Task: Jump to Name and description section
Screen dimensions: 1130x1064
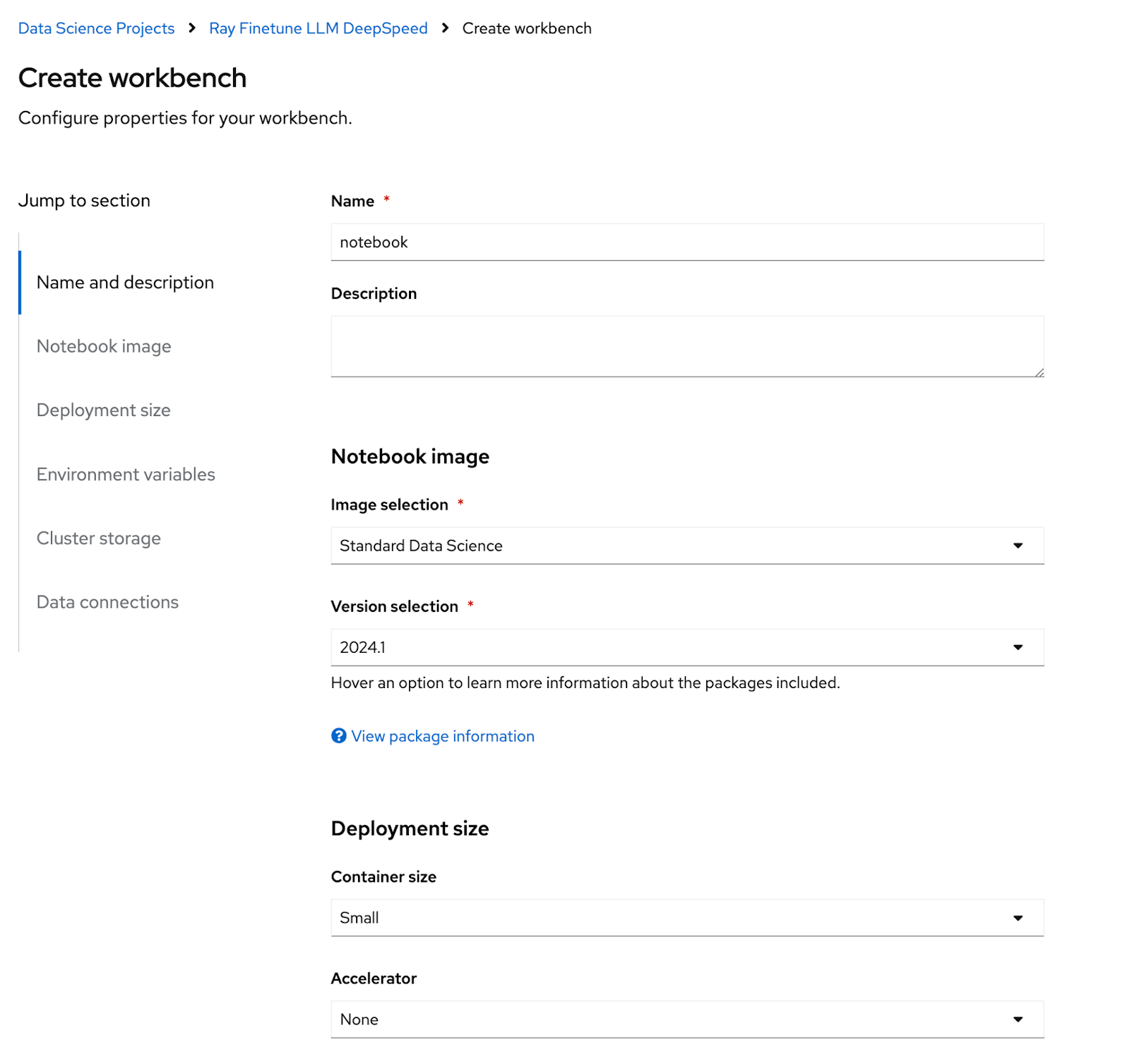Action: [125, 283]
